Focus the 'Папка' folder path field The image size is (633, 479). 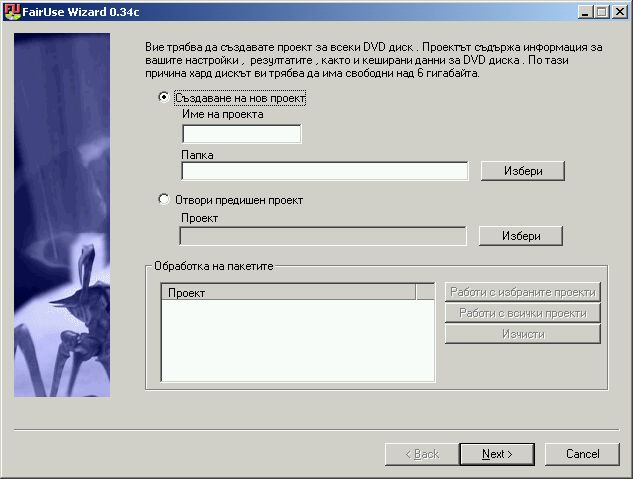325,171
